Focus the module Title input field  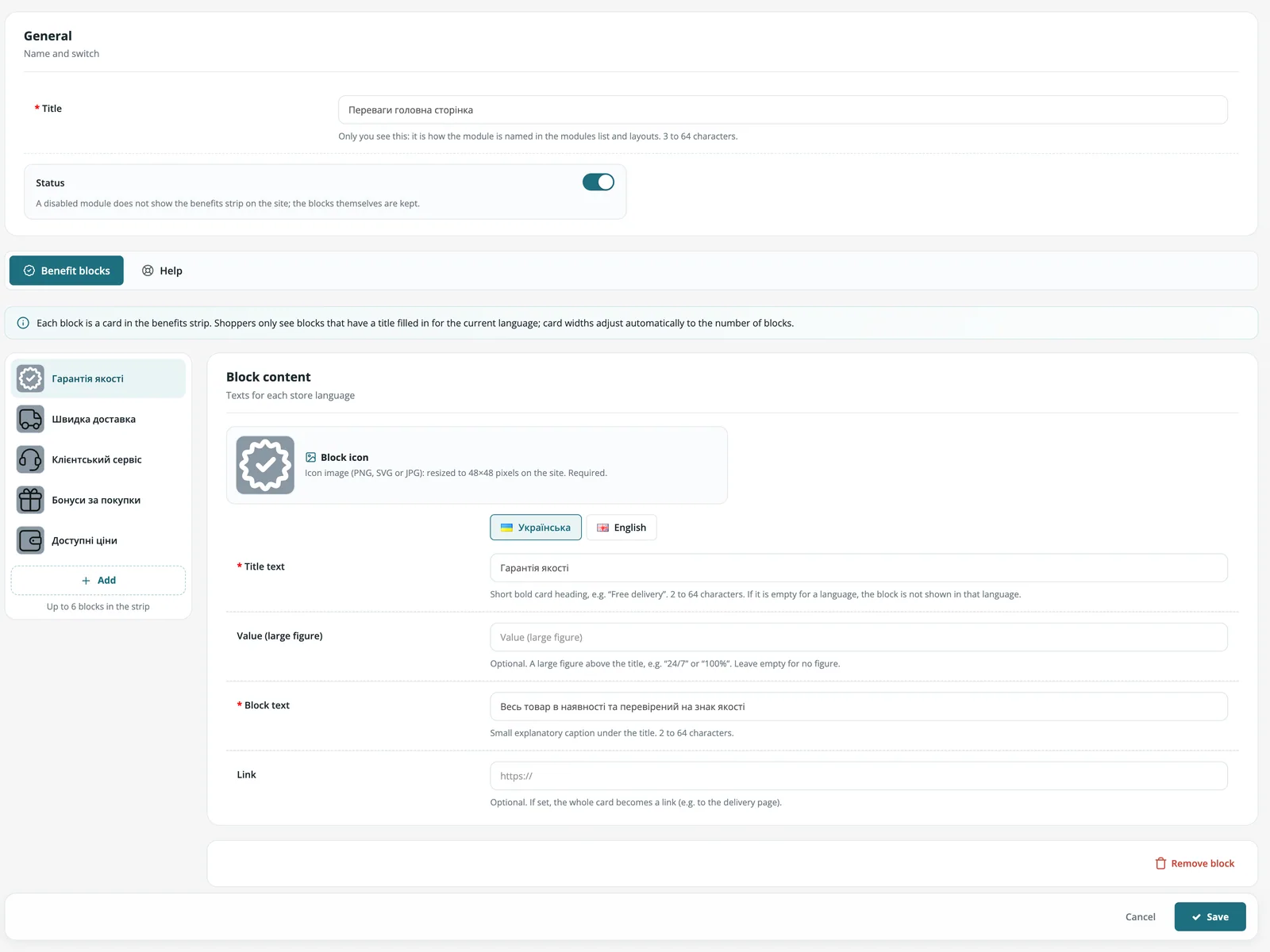[x=783, y=109]
